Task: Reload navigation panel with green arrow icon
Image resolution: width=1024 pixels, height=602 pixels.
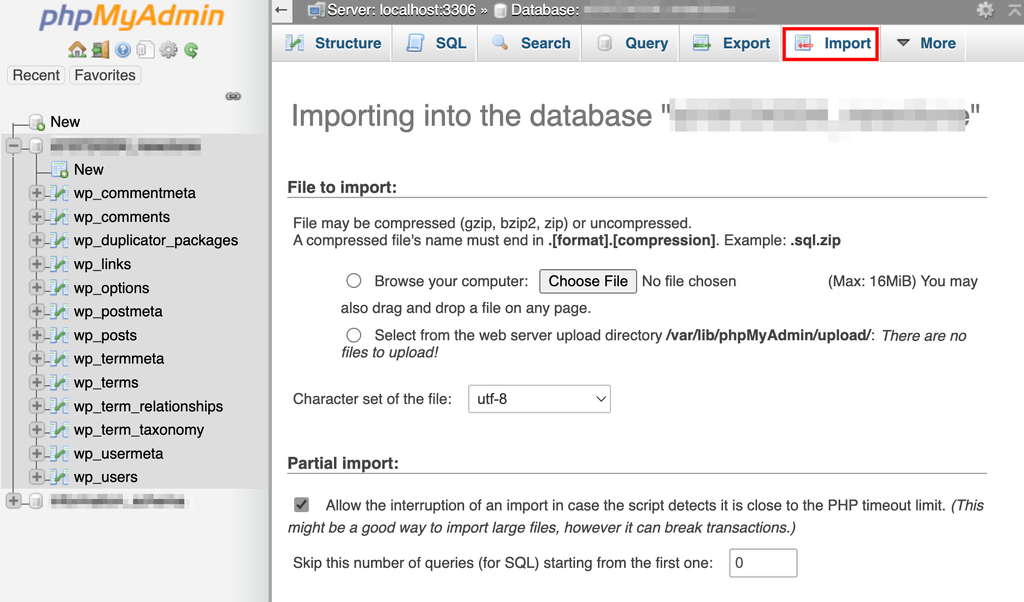Action: 191,50
